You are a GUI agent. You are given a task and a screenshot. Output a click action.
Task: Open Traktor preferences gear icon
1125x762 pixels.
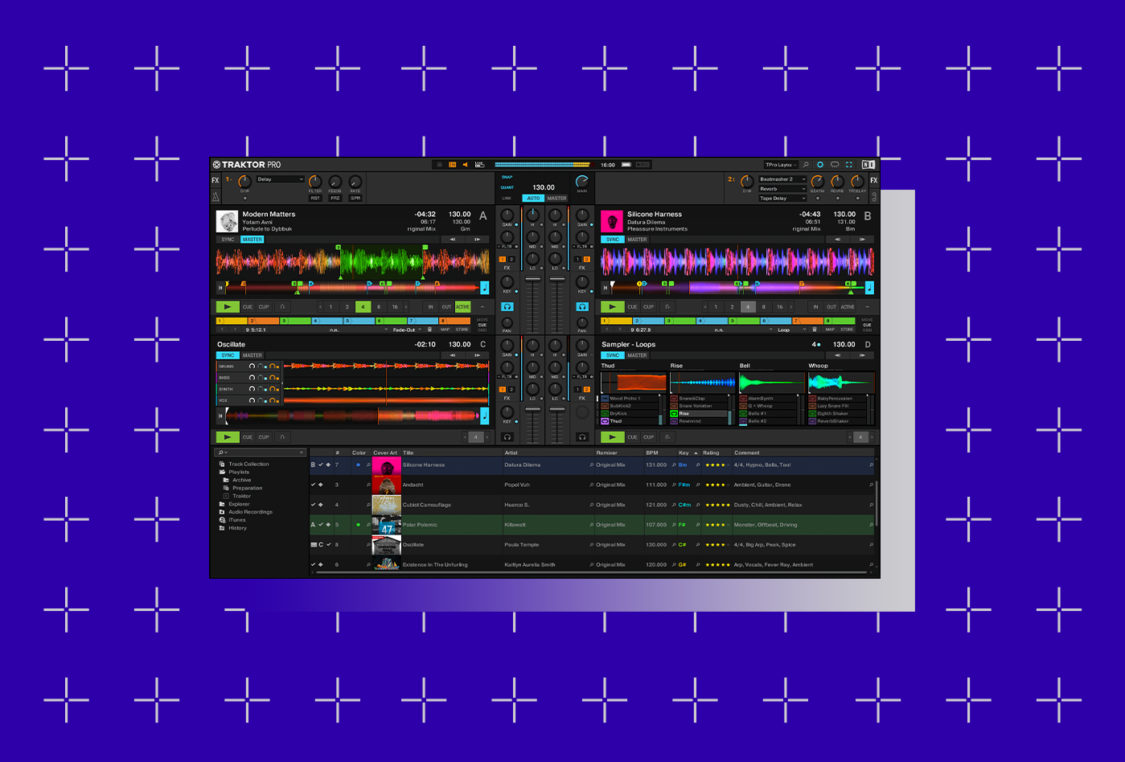[820, 165]
